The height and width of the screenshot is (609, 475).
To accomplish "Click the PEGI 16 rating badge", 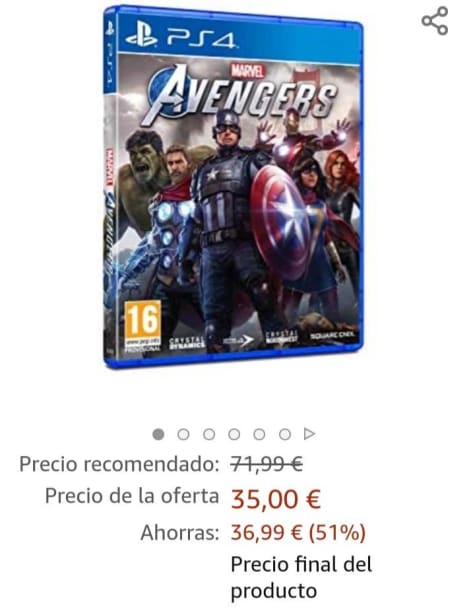I will coord(143,326).
